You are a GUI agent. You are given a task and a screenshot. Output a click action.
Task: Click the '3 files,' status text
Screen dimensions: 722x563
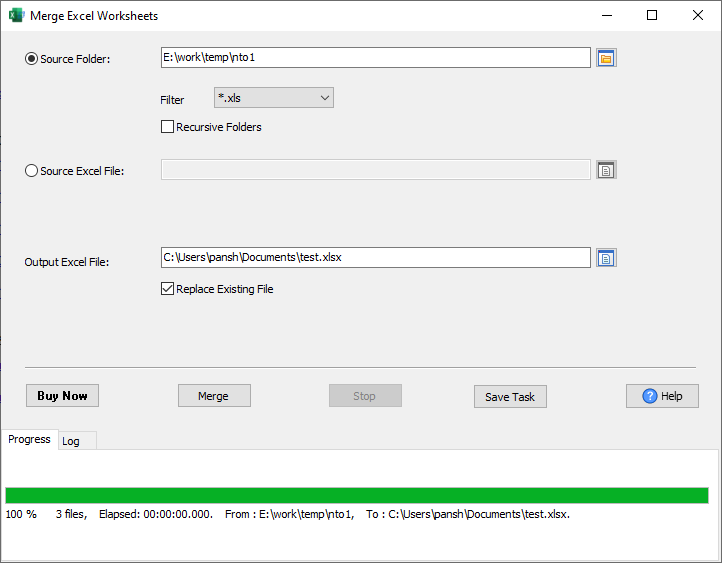click(71, 514)
